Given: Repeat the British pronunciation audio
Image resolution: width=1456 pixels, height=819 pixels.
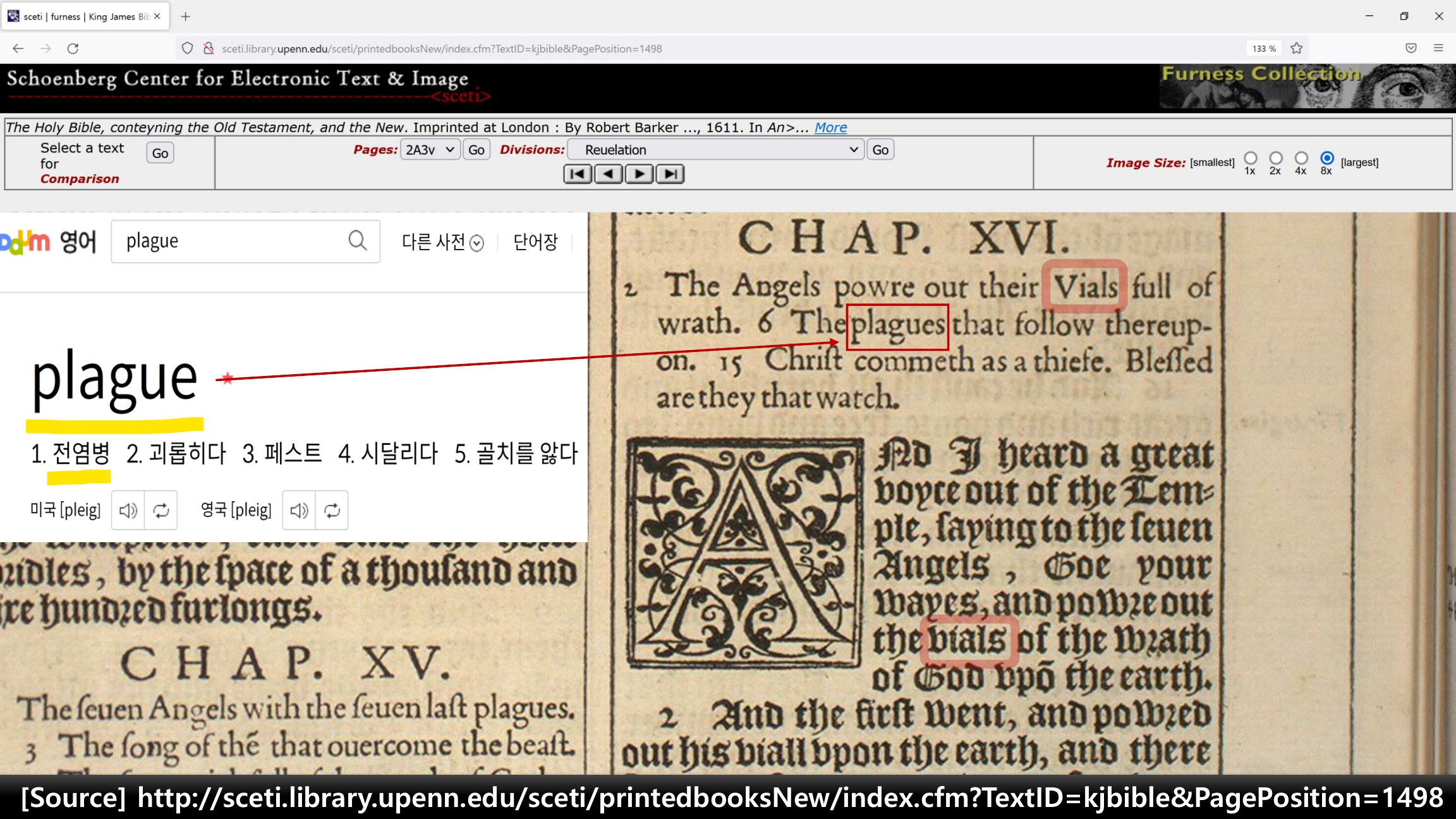Looking at the screenshot, I should (x=332, y=510).
